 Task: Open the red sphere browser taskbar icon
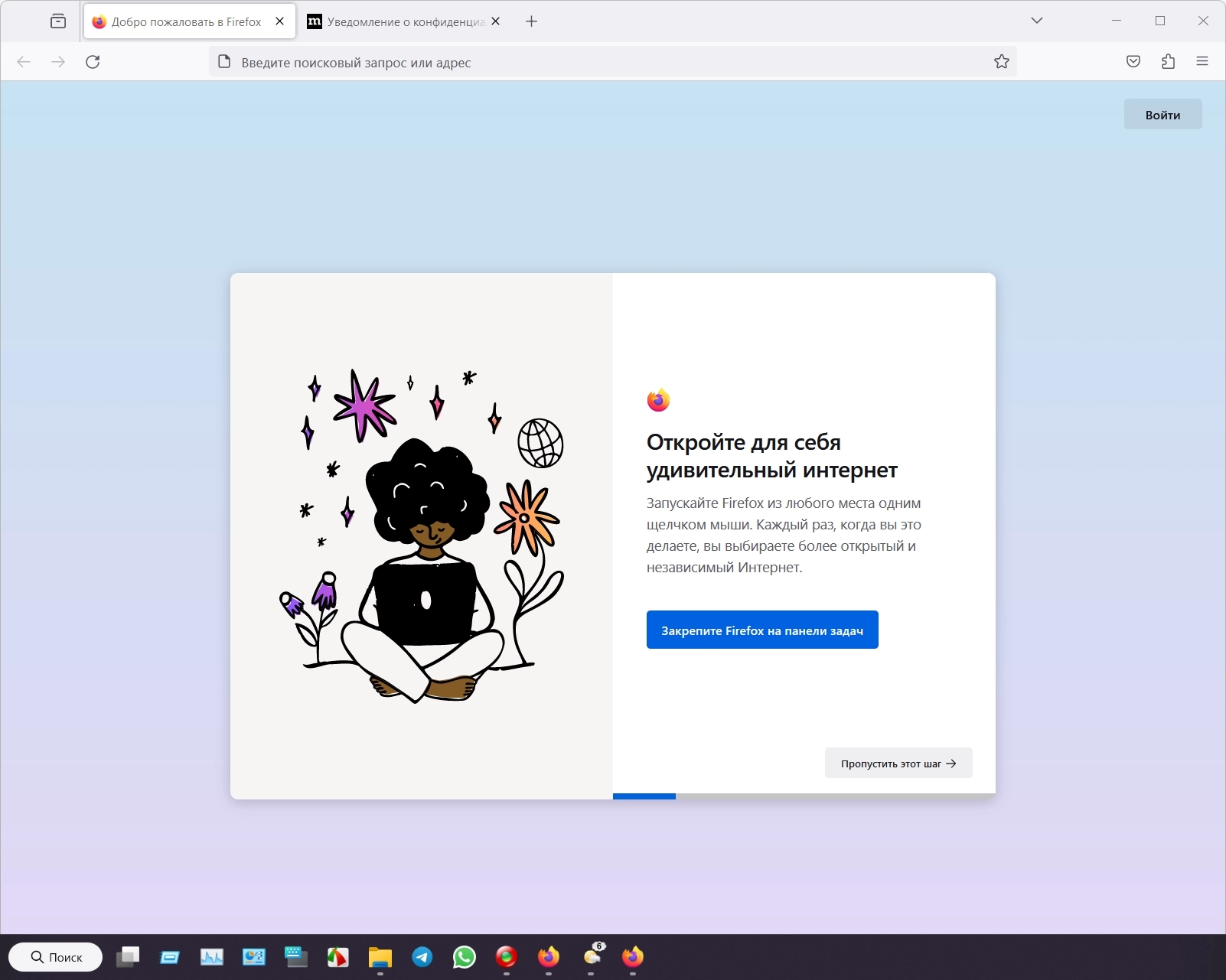tap(507, 957)
